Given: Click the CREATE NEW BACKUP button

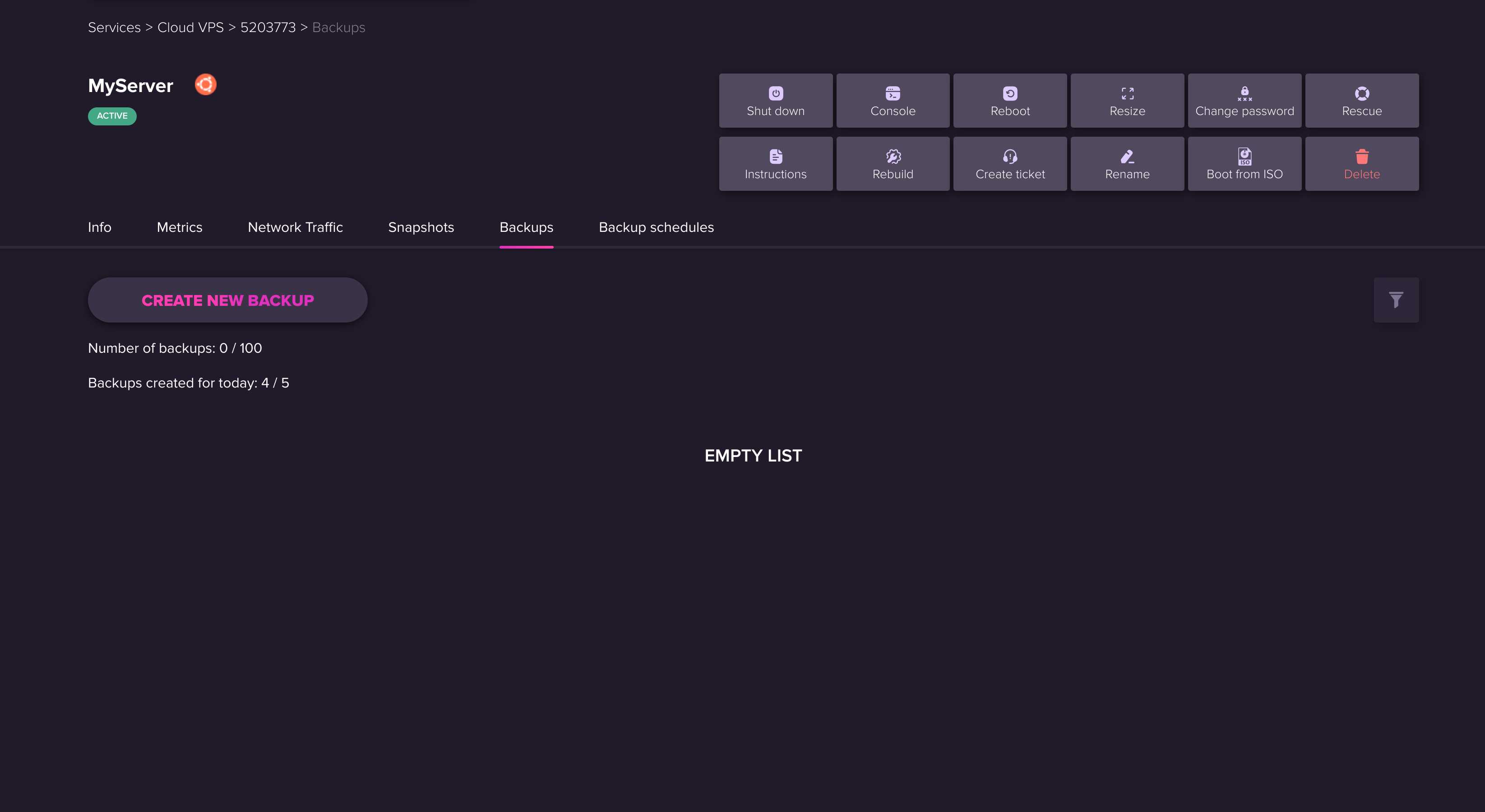Looking at the screenshot, I should [227, 300].
